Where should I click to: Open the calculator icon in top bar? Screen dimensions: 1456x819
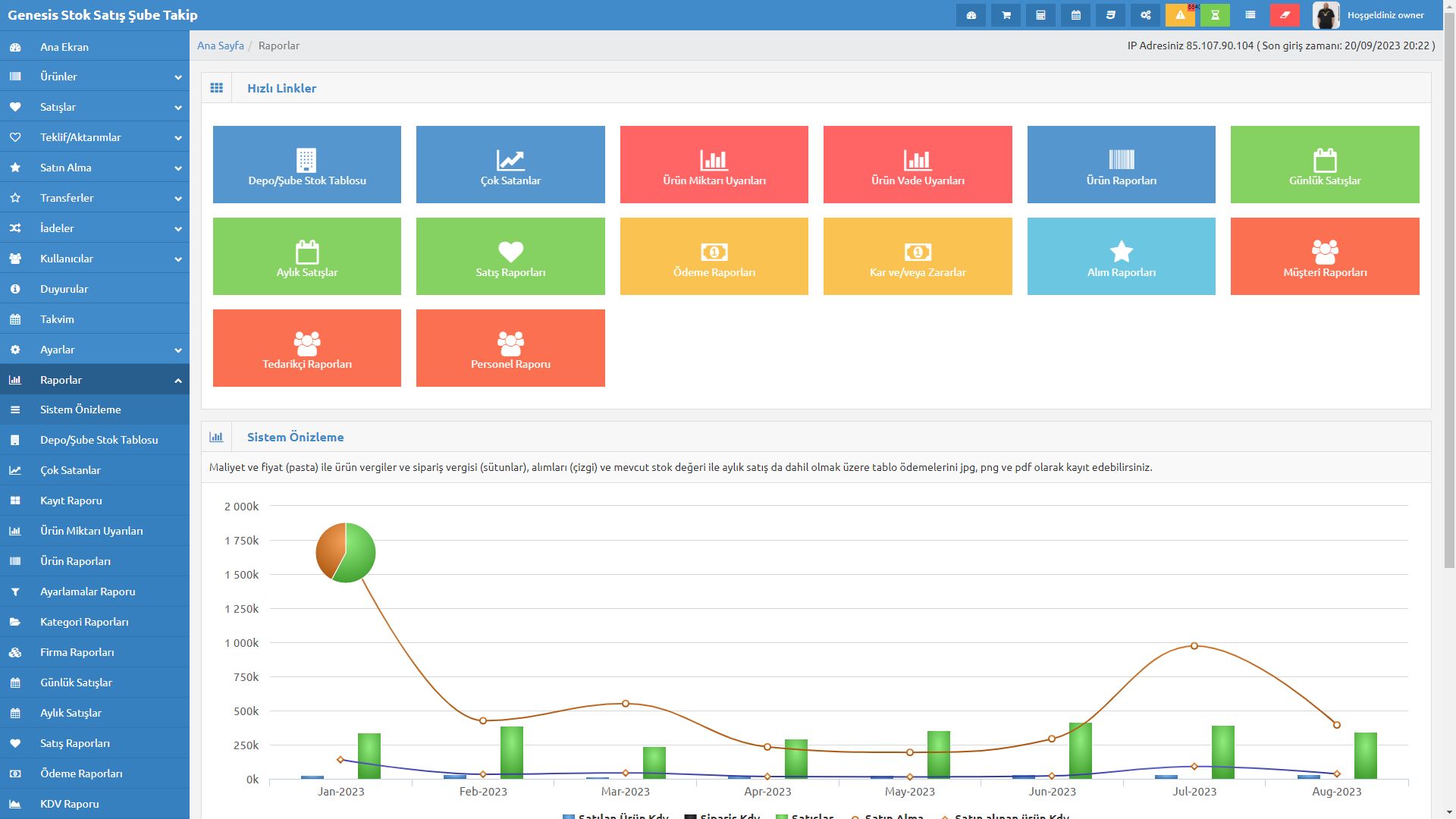(1040, 15)
